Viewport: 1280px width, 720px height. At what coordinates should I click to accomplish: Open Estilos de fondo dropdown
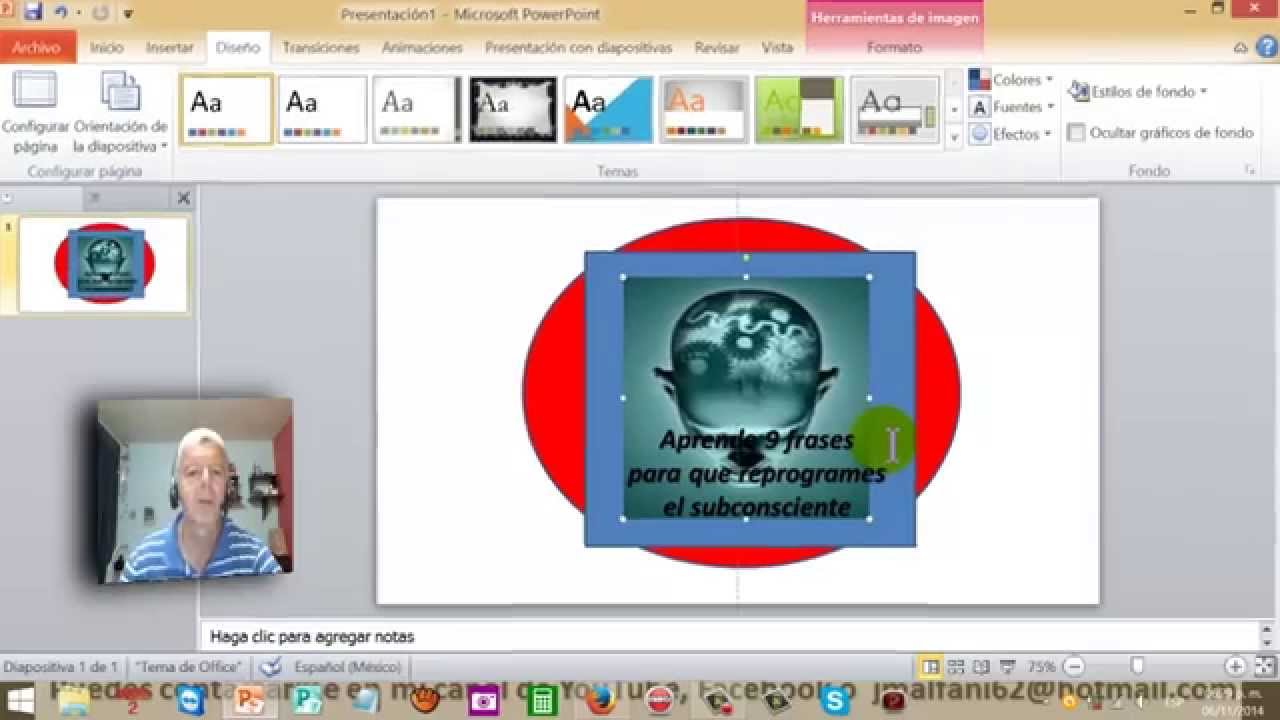pos(1138,91)
